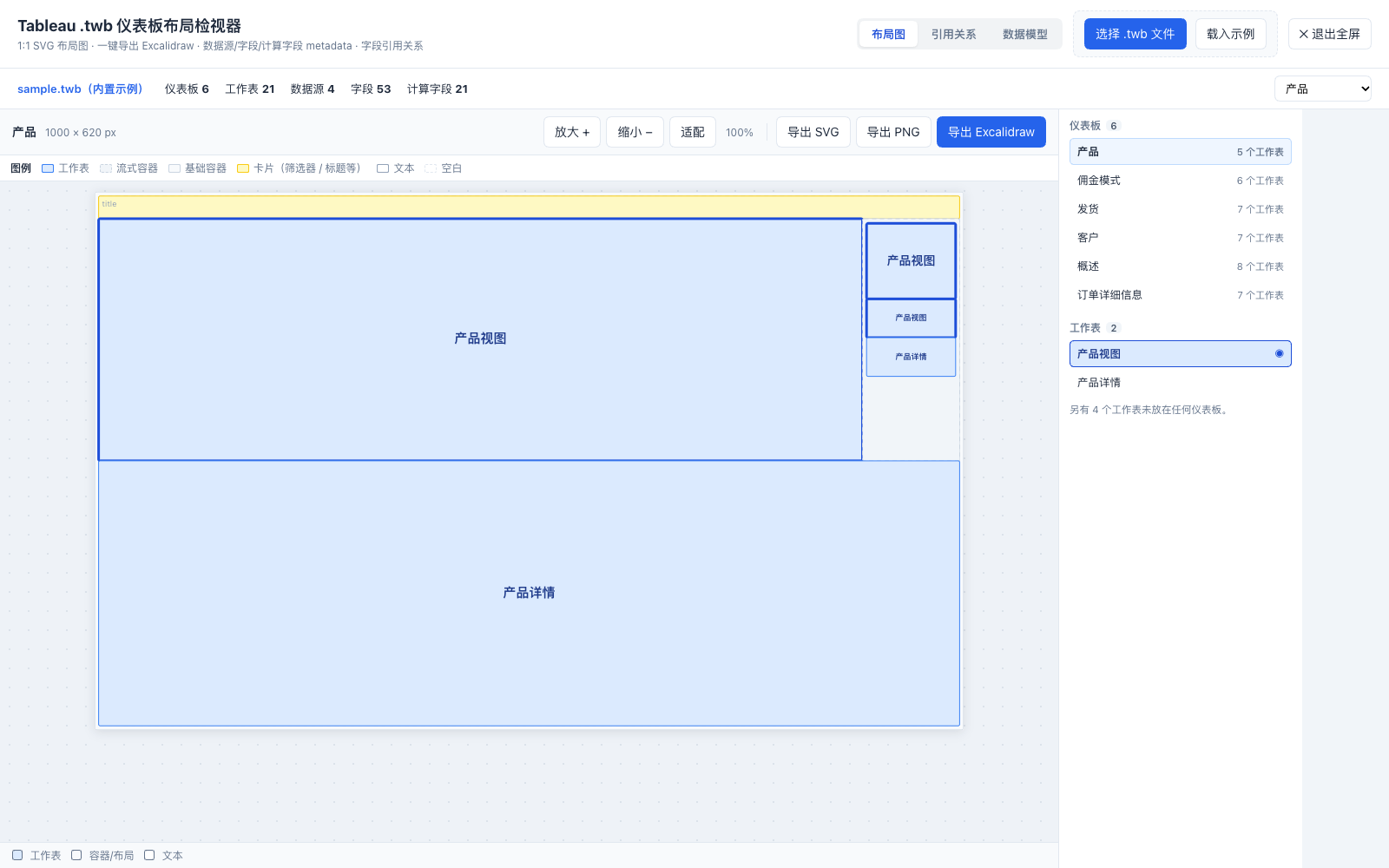Zoom out with 缩小 − button
Viewport: 1389px width, 868px height.
(635, 132)
